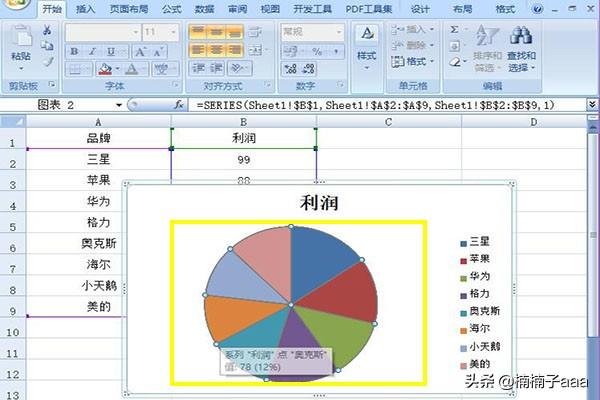Toggle middle vertical alignment button

[216, 32]
